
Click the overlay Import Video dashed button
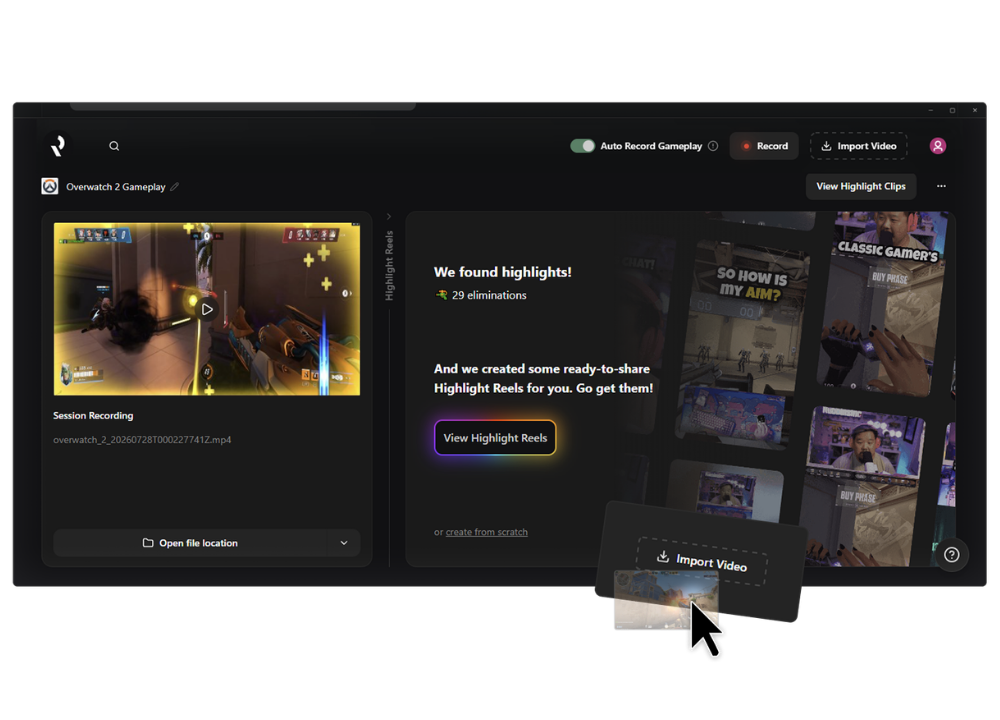702,561
